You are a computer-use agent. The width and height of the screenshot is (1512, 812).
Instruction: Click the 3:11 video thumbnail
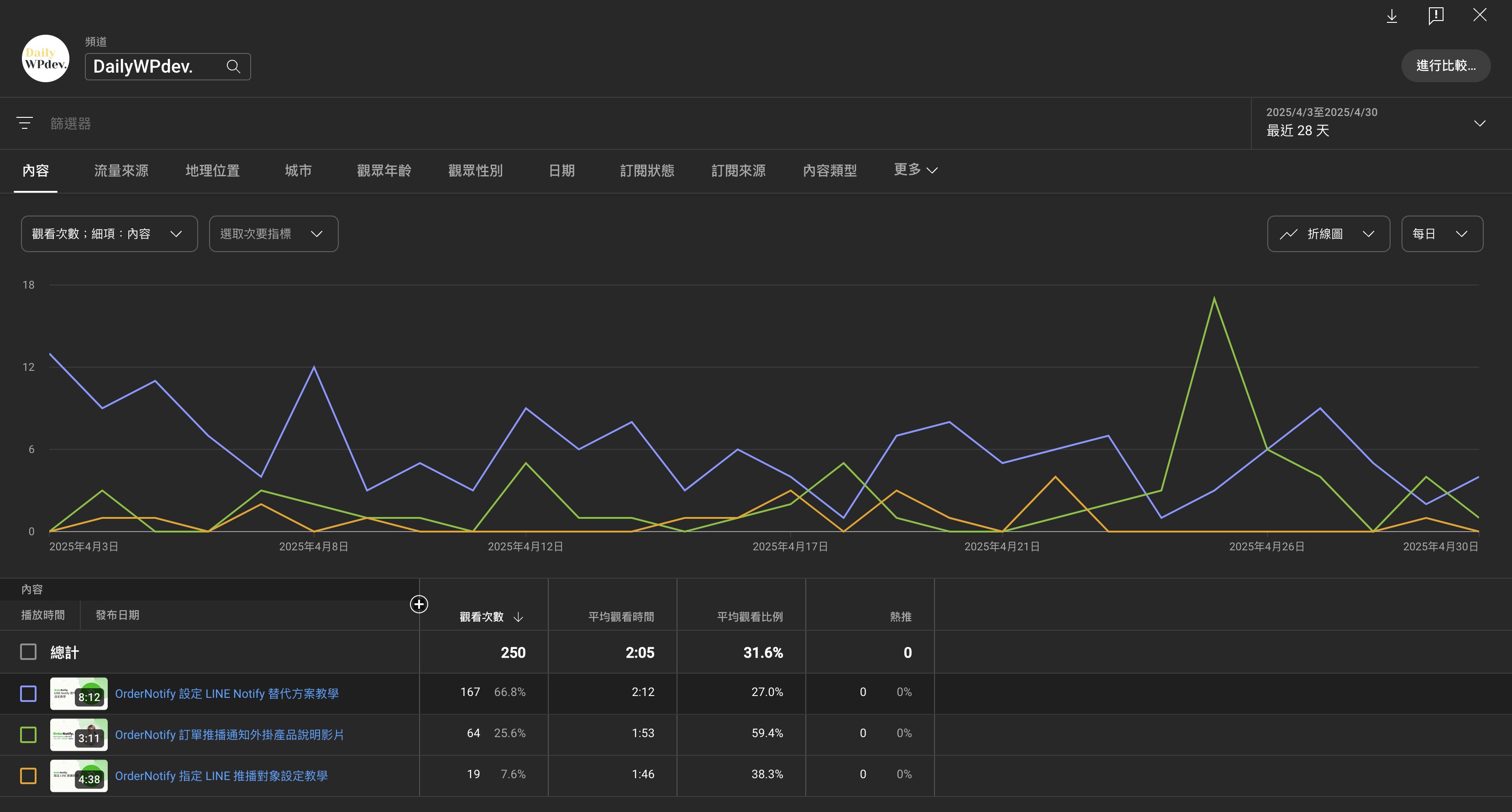[x=79, y=734]
